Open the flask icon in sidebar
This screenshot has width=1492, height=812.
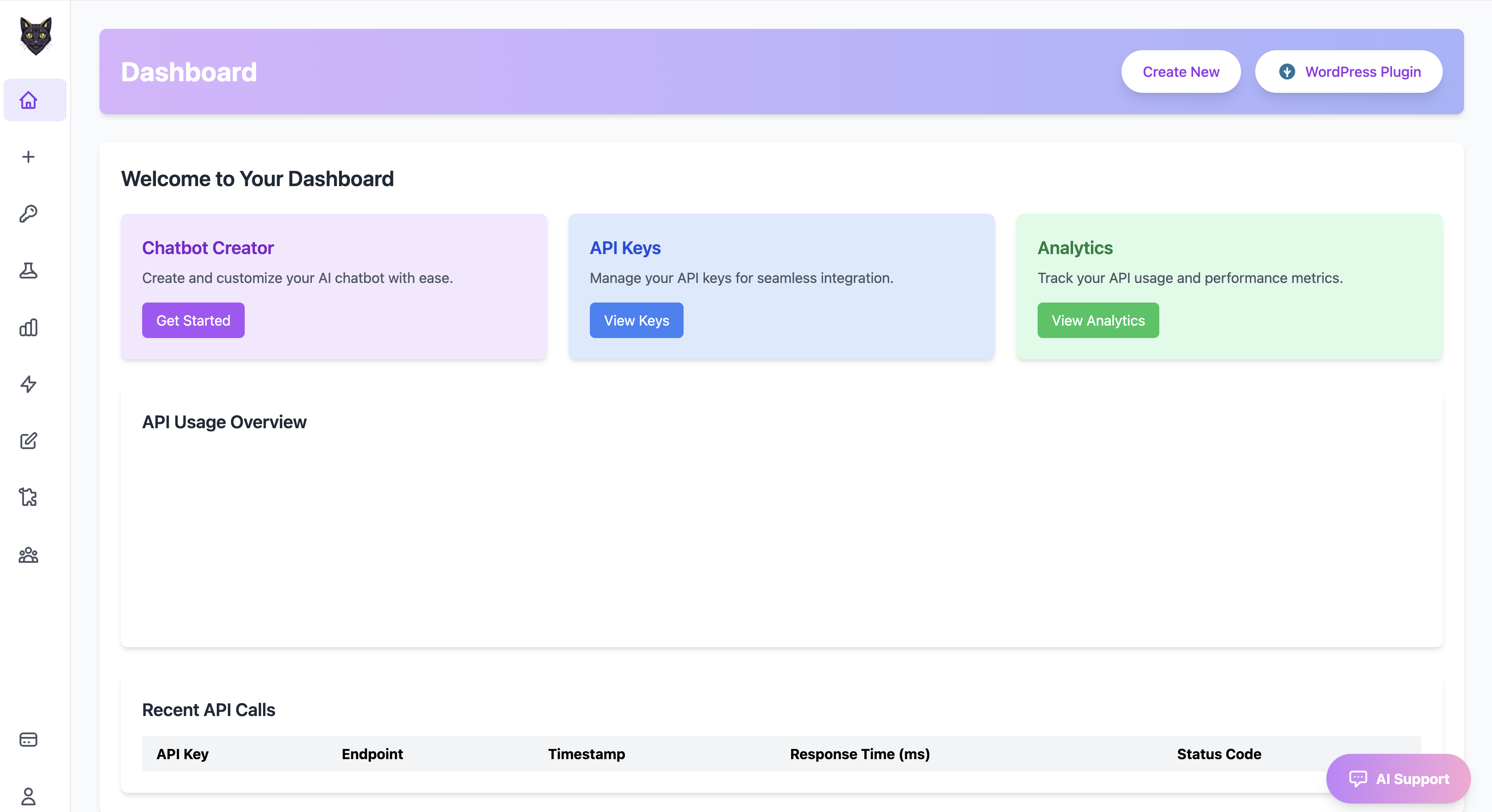pos(28,271)
